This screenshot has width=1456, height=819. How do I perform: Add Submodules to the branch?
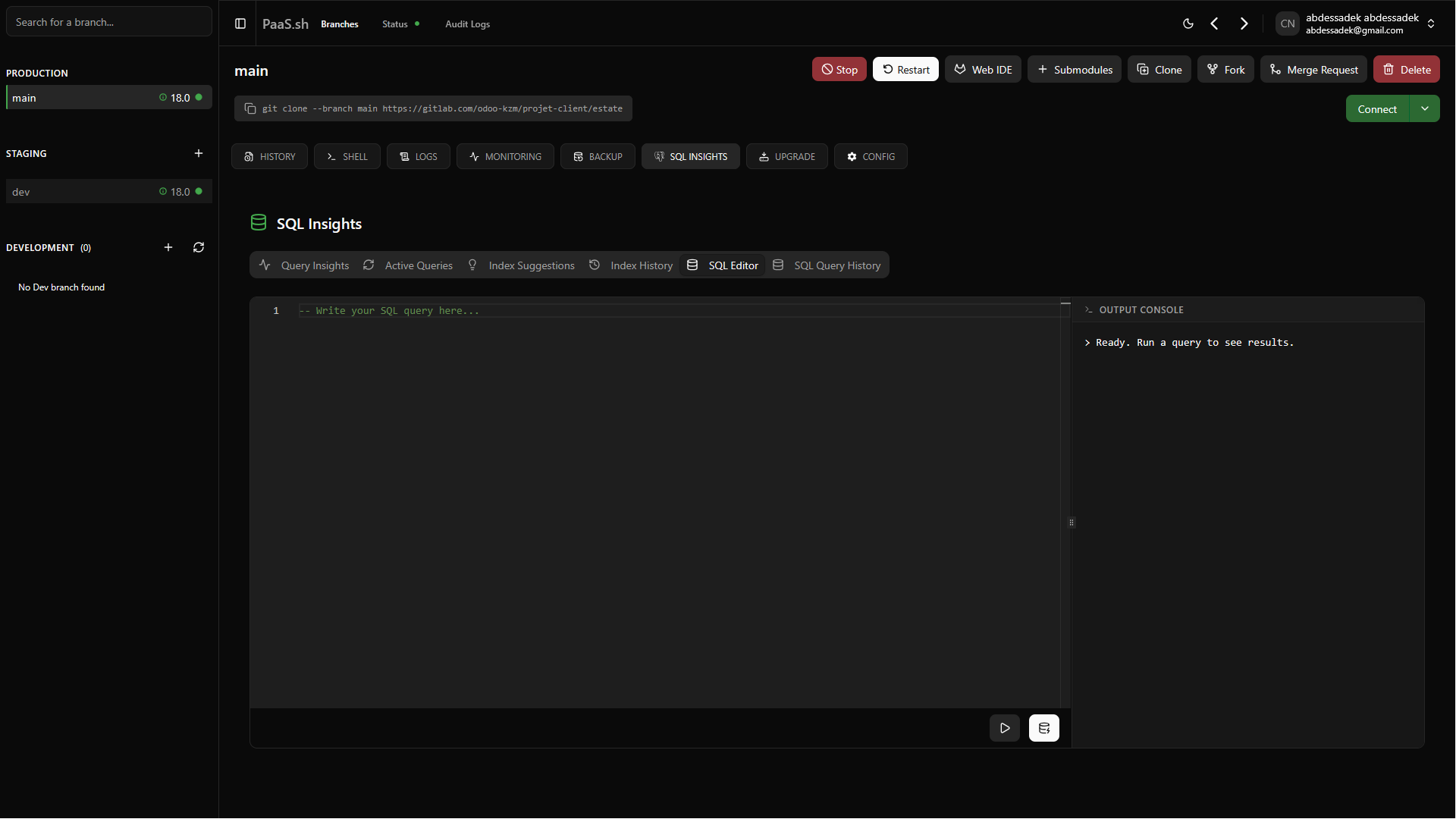coord(1075,69)
